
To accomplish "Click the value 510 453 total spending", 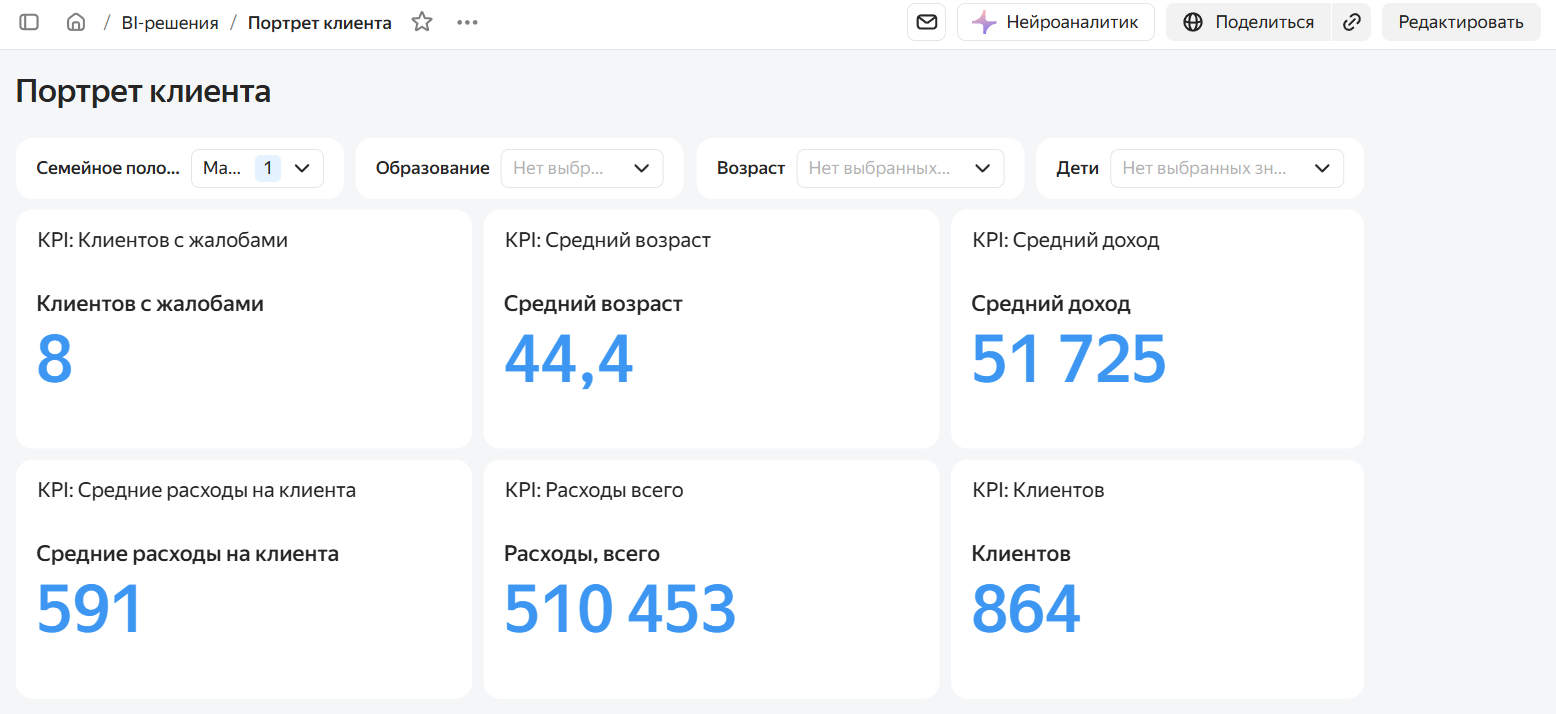I will coord(620,609).
